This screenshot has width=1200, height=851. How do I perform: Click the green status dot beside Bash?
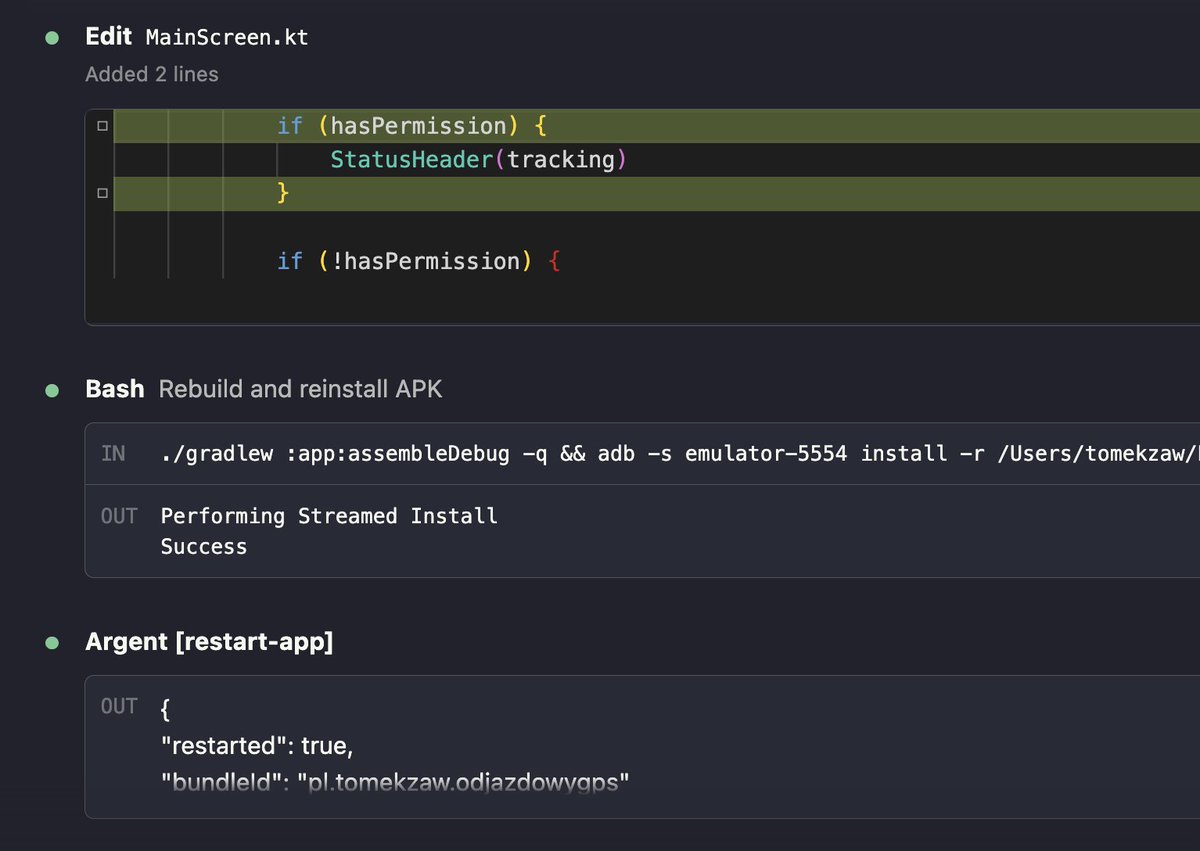(x=51, y=390)
